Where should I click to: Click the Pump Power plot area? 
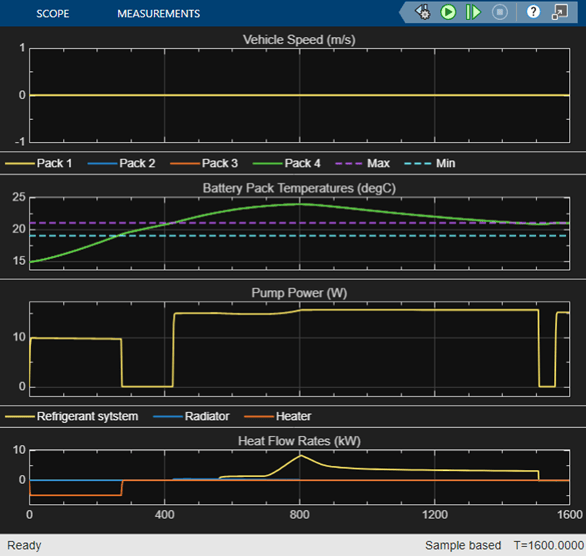pos(299,349)
